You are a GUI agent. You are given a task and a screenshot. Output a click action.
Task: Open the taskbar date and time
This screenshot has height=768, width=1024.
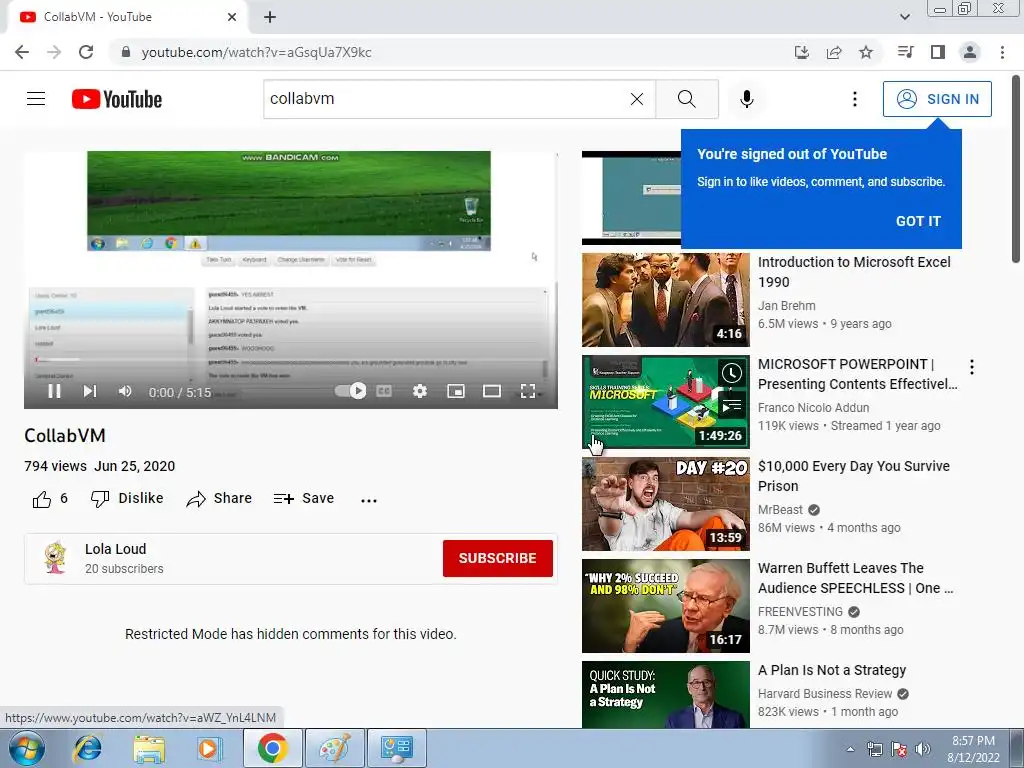(973, 748)
